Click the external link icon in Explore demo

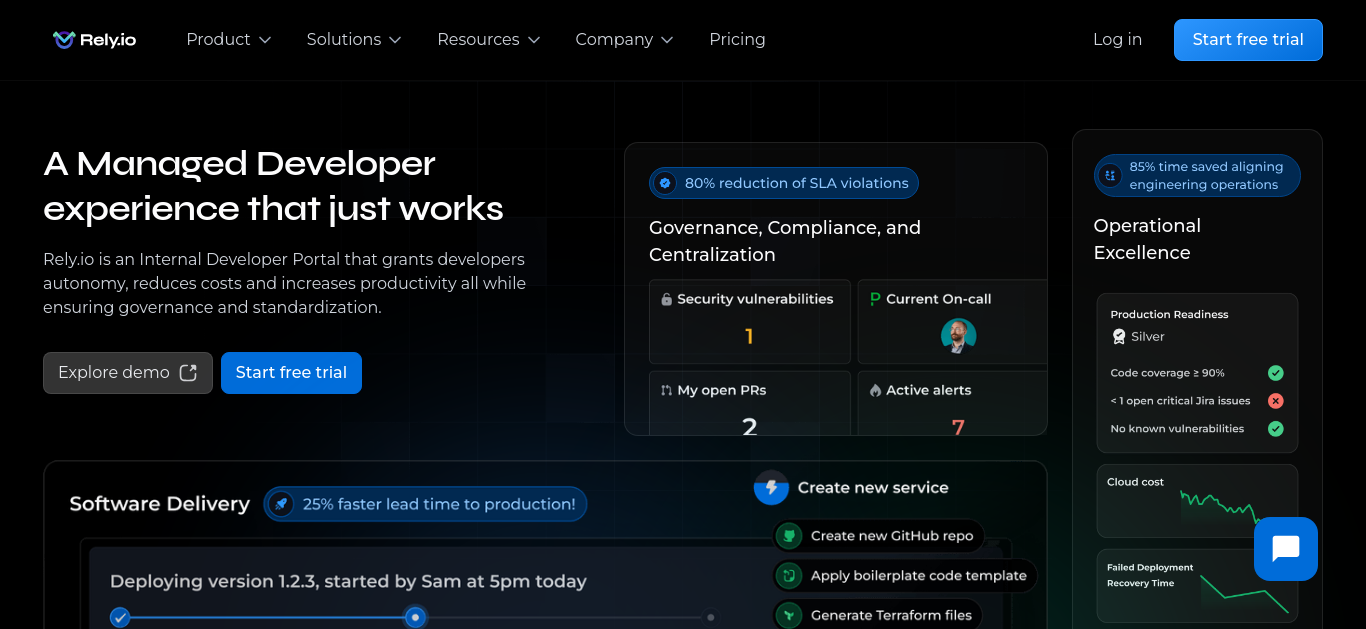click(188, 373)
